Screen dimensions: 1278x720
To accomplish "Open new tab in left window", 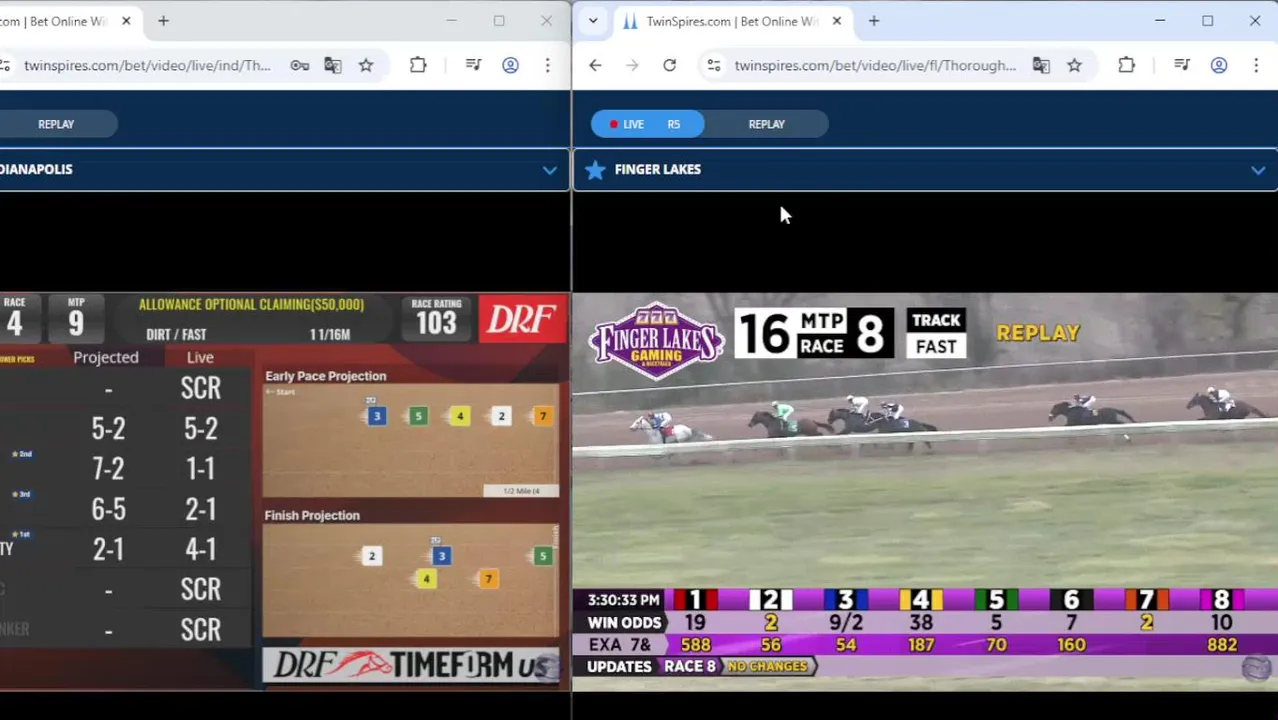I will (x=163, y=21).
